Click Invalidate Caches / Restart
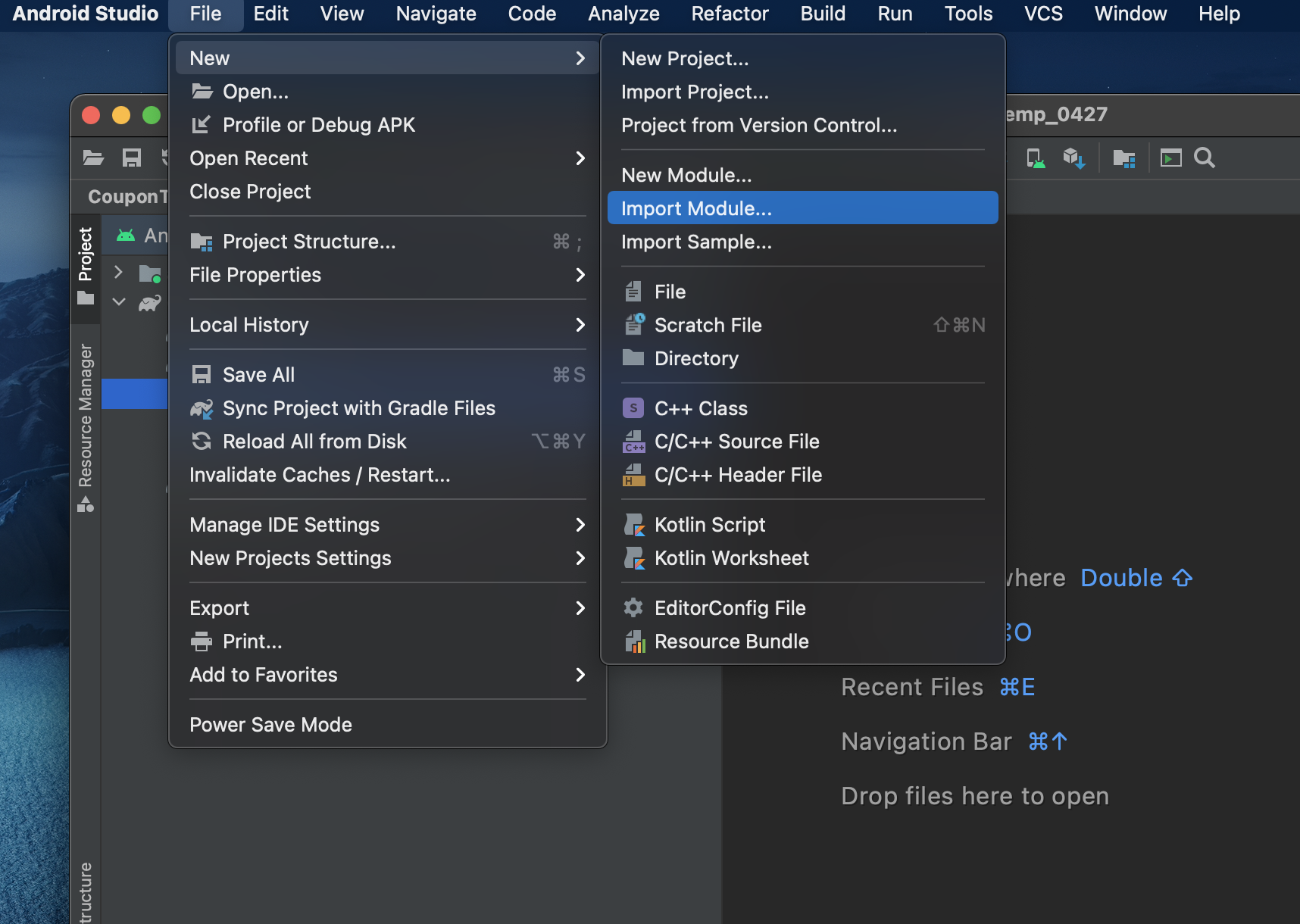 coord(320,475)
